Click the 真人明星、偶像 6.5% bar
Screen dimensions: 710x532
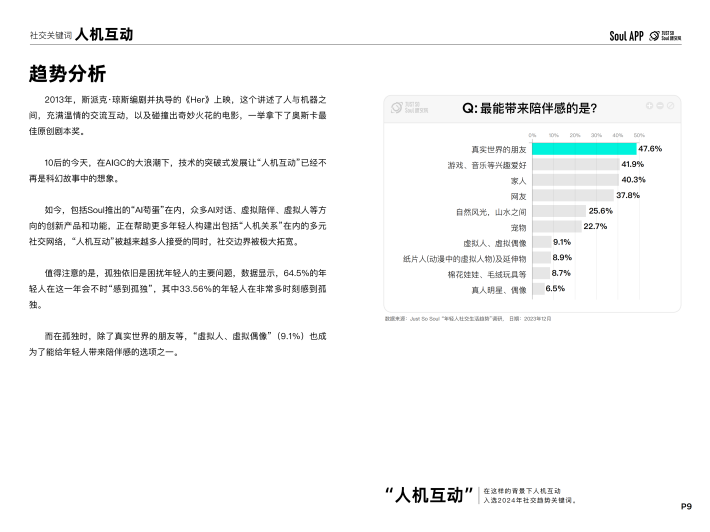537,288
